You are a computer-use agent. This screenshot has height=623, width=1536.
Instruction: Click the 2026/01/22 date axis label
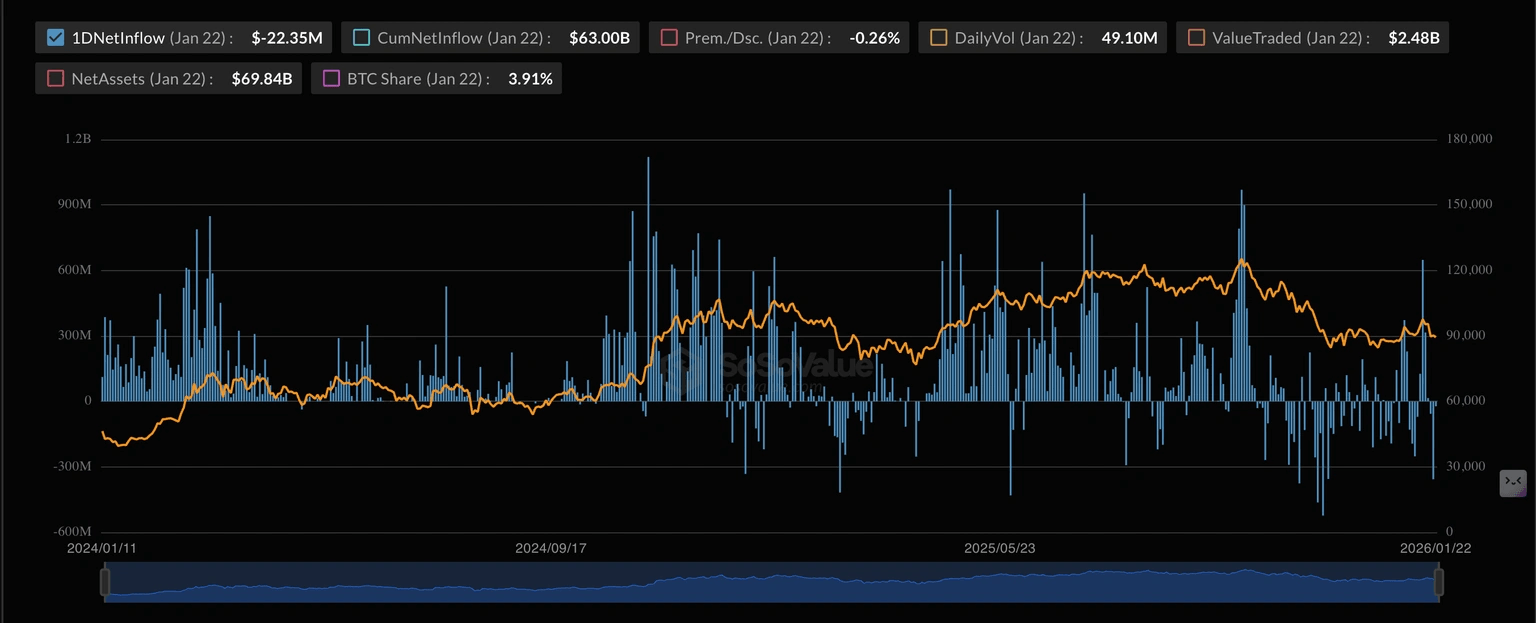coord(1436,548)
